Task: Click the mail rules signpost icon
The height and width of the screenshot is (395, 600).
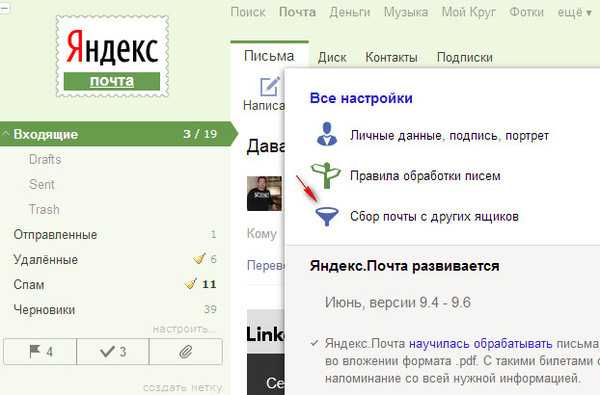Action: click(x=325, y=175)
